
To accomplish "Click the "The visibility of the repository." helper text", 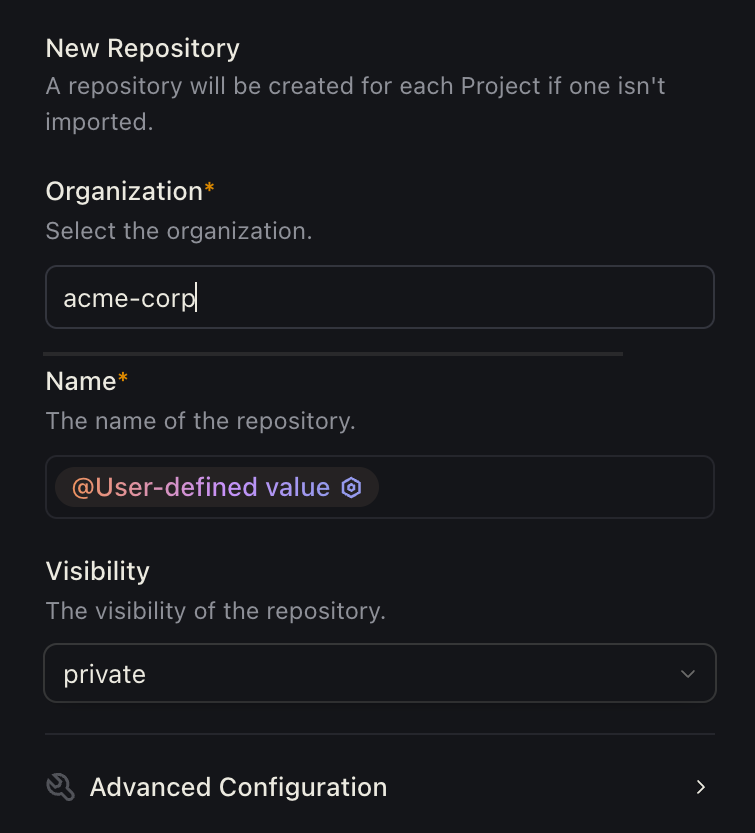I will point(216,611).
